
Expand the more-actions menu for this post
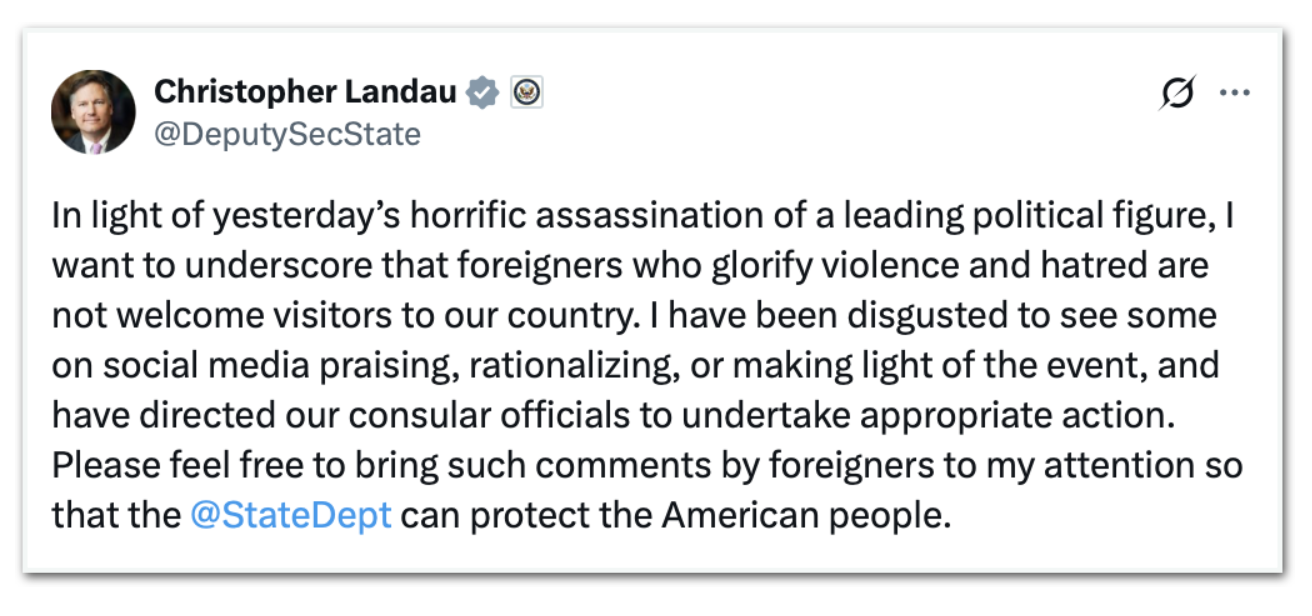point(1236,91)
